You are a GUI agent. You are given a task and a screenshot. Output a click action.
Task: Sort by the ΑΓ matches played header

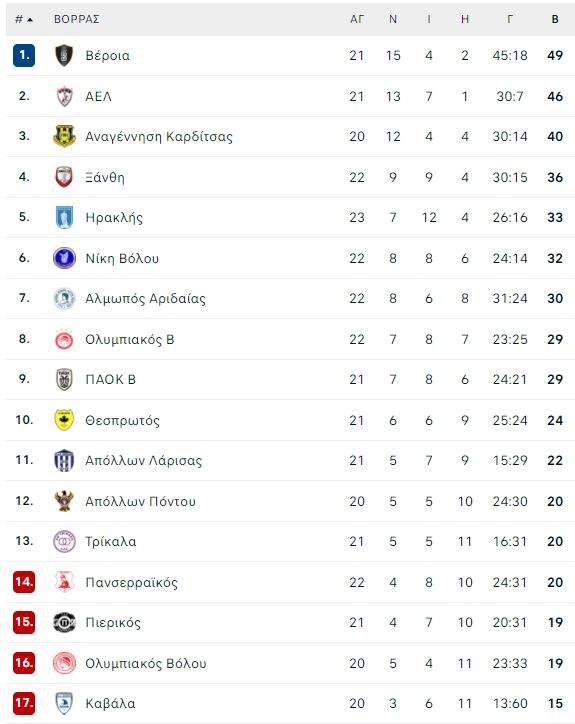(357, 19)
